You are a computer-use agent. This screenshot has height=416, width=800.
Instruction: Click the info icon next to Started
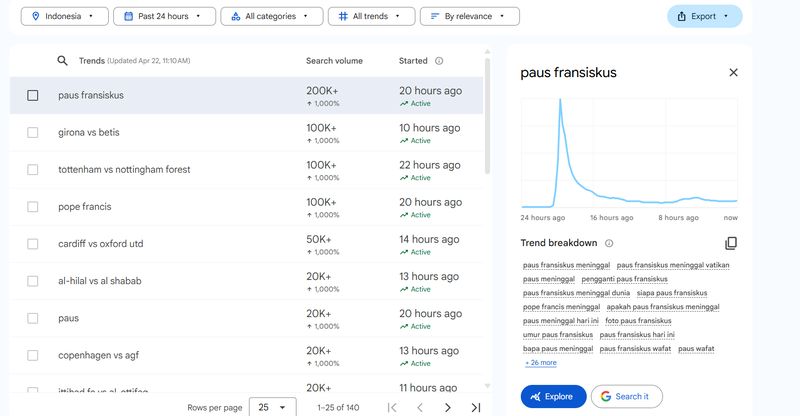(439, 61)
